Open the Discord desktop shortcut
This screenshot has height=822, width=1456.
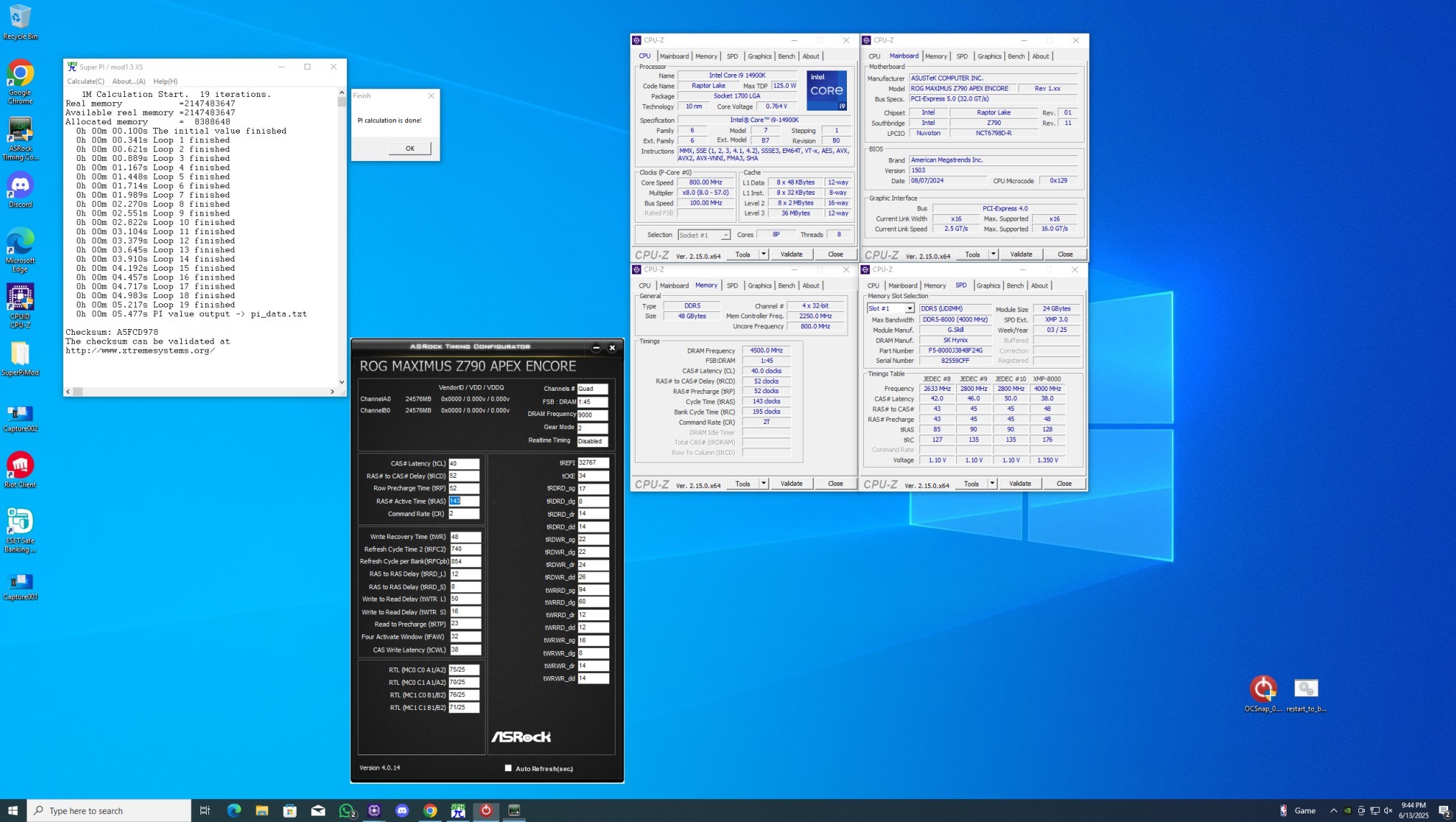coord(20,190)
